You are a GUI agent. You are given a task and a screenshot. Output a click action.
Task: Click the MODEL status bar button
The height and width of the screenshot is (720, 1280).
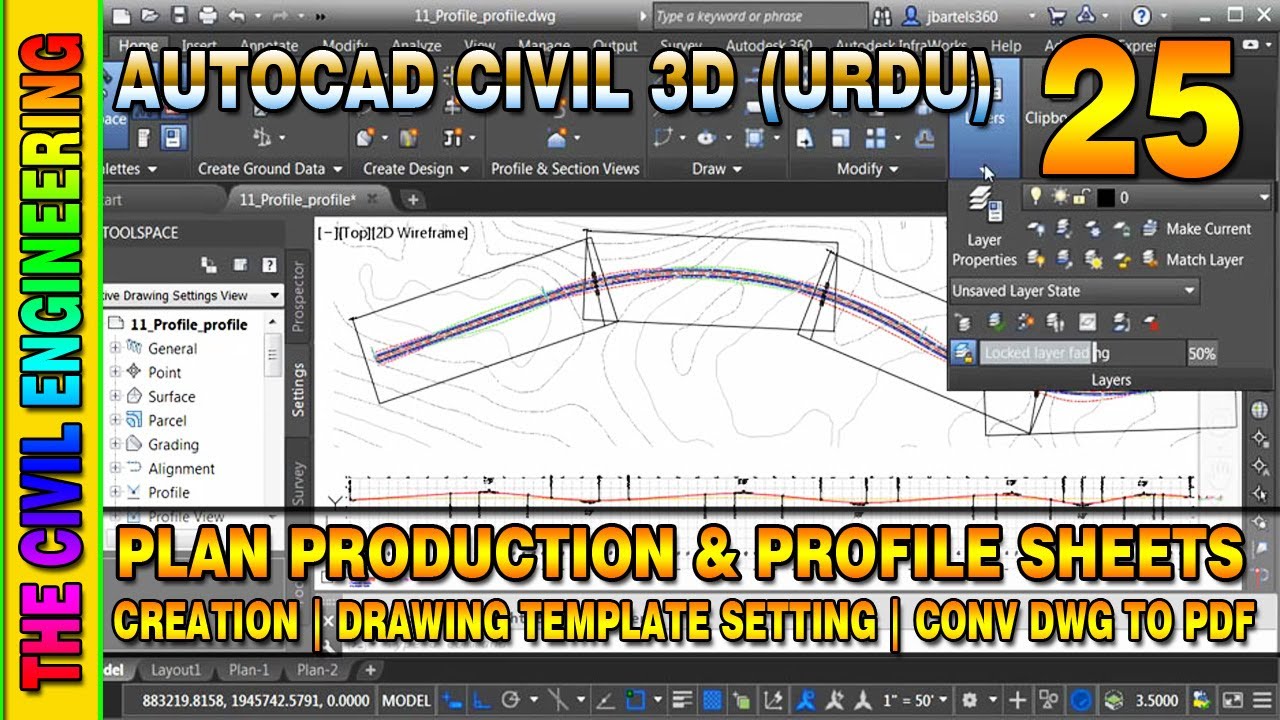click(x=407, y=700)
